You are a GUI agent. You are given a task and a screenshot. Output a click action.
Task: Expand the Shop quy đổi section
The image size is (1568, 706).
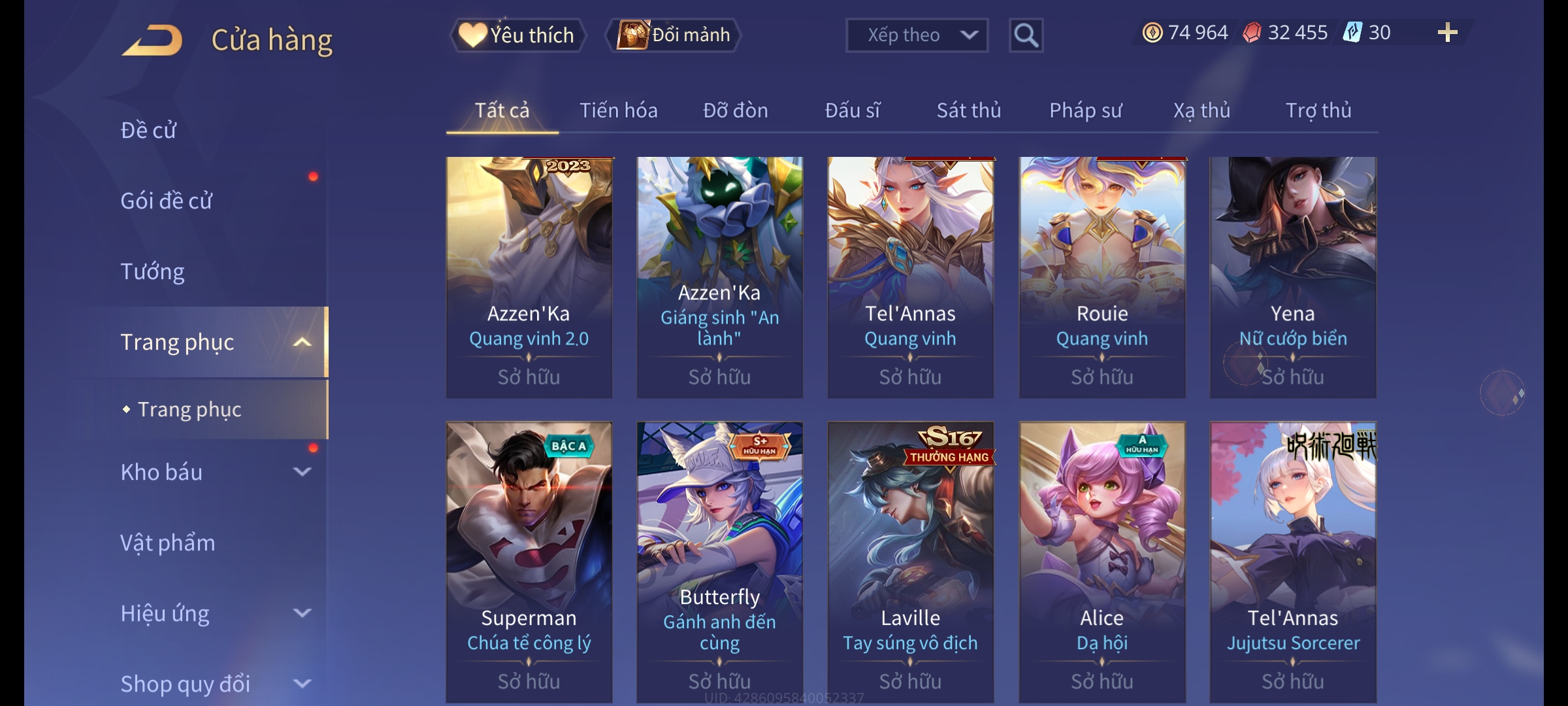(302, 683)
